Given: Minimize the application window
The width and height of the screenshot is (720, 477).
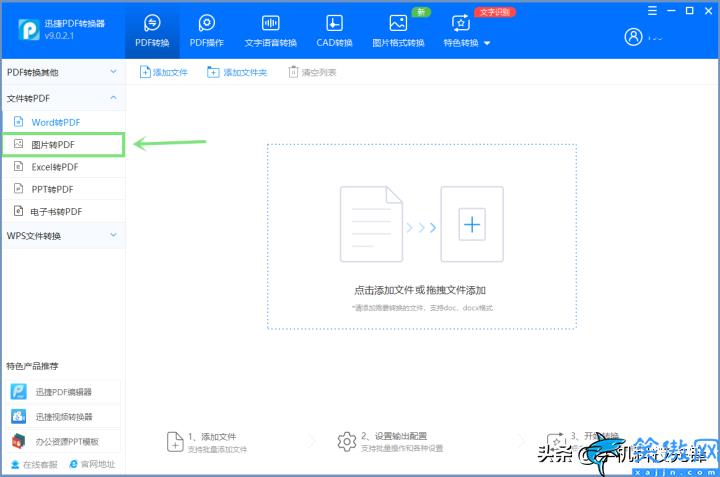Looking at the screenshot, I should (671, 11).
